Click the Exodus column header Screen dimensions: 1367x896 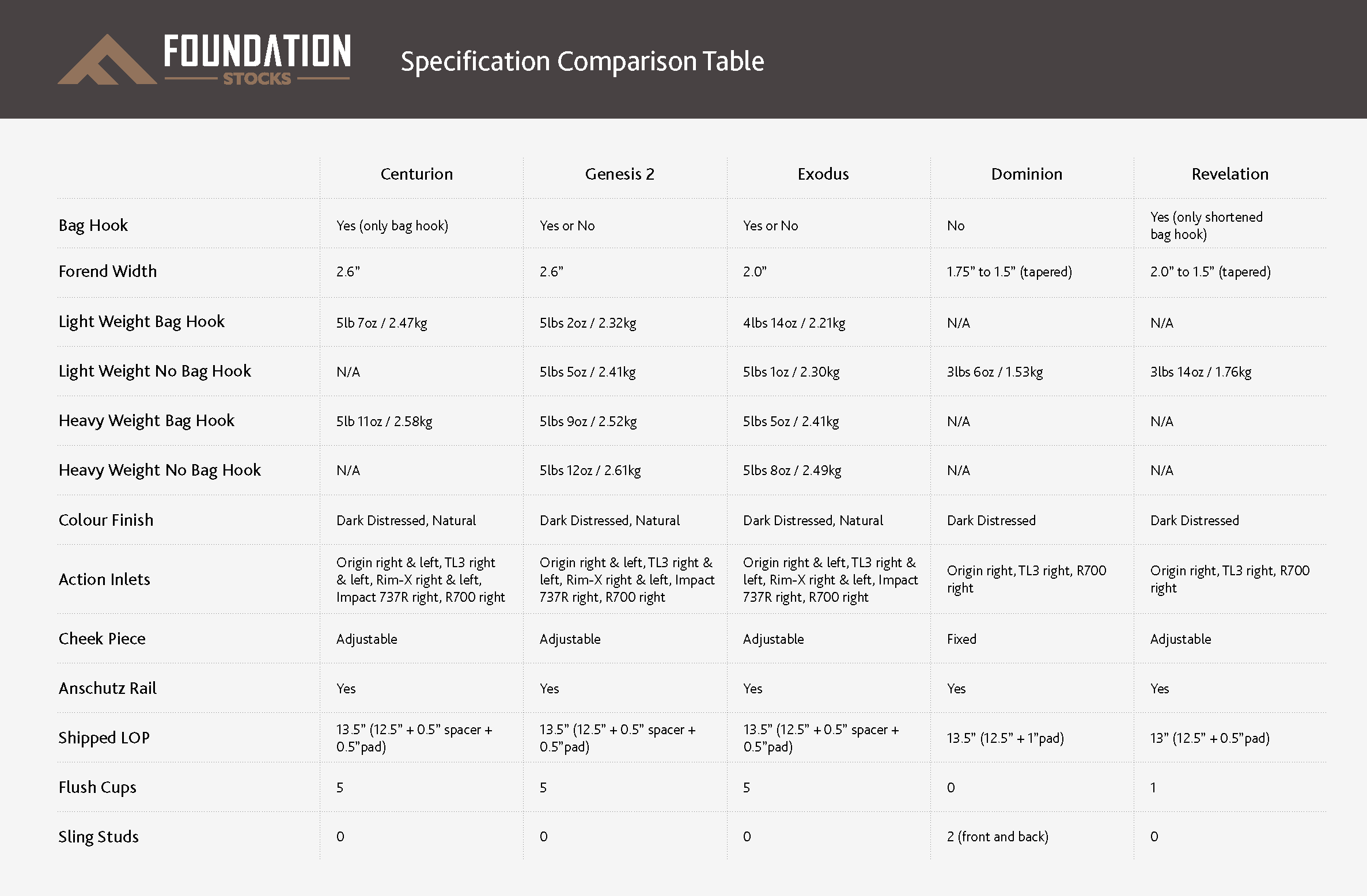[823, 174]
